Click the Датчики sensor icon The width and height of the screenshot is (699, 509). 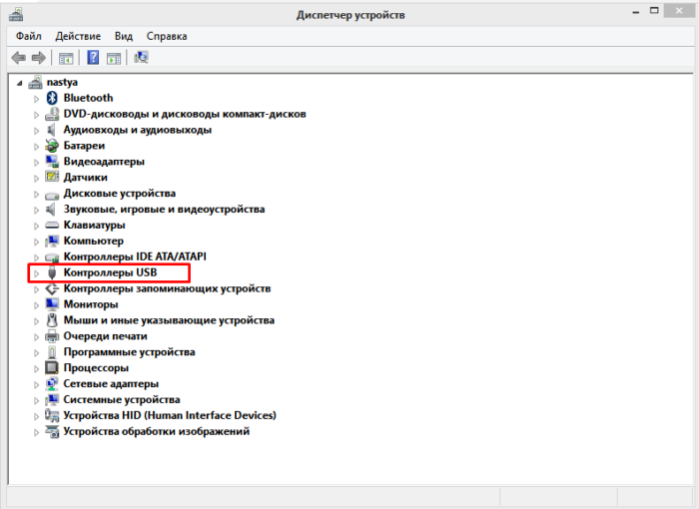click(x=52, y=177)
